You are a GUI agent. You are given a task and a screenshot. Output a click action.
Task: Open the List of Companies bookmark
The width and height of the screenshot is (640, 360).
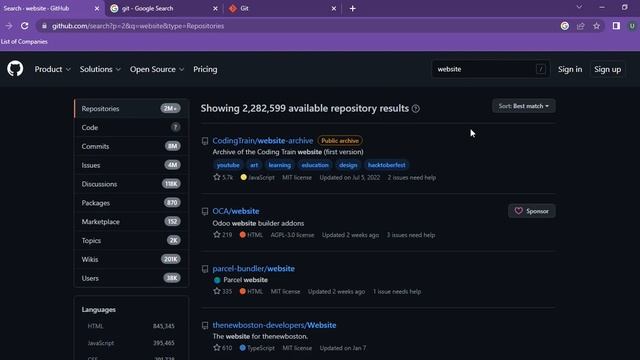click(24, 42)
